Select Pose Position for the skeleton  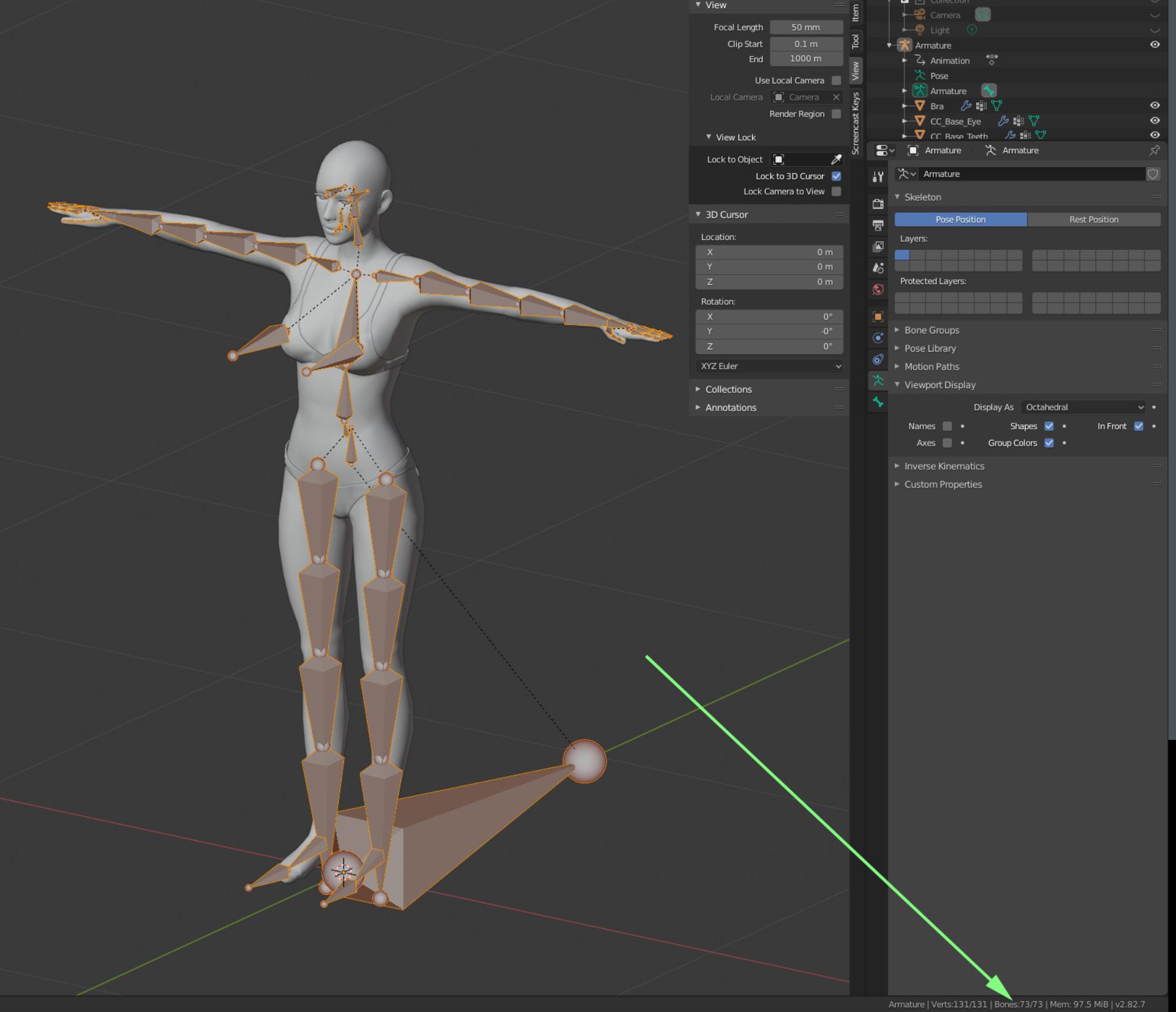click(x=960, y=219)
